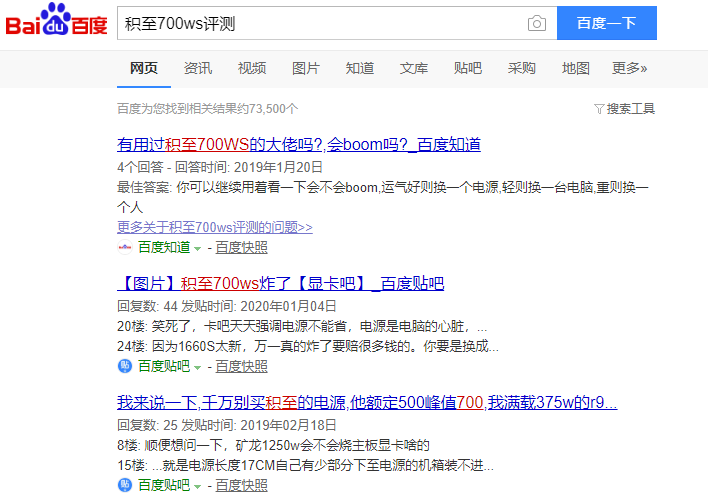
Task: Open the 贴吧 tab
Action: (467, 68)
